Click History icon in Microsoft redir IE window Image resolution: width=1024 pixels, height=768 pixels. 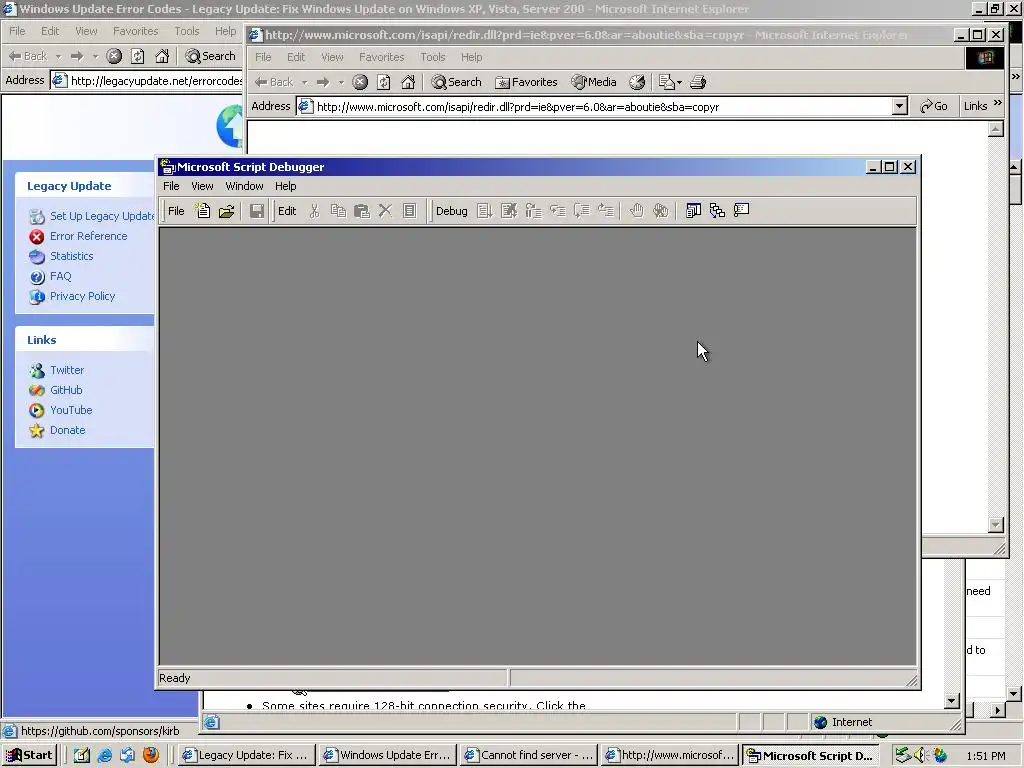pyautogui.click(x=637, y=82)
